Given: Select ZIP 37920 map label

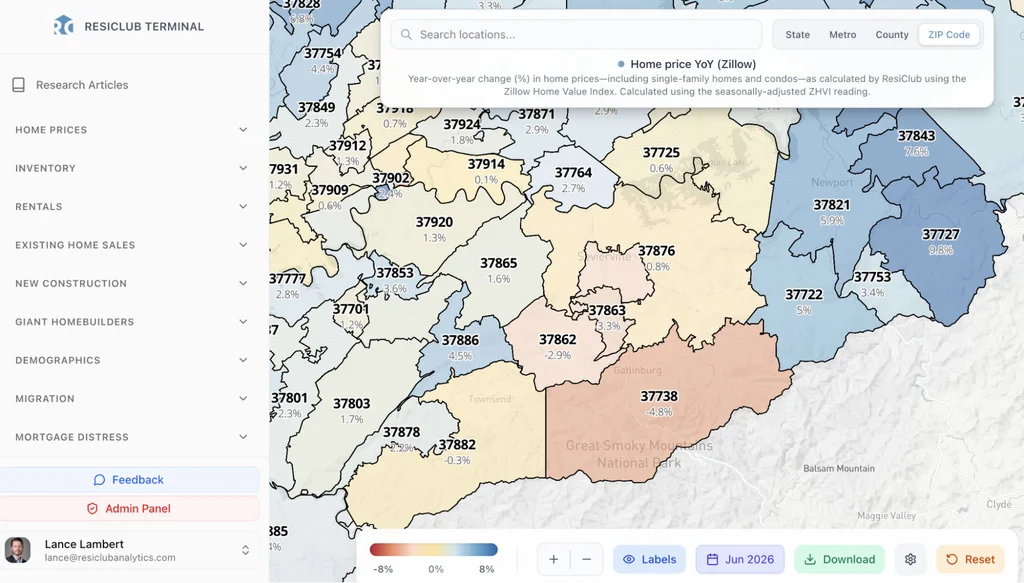Looking at the screenshot, I should pos(434,222).
